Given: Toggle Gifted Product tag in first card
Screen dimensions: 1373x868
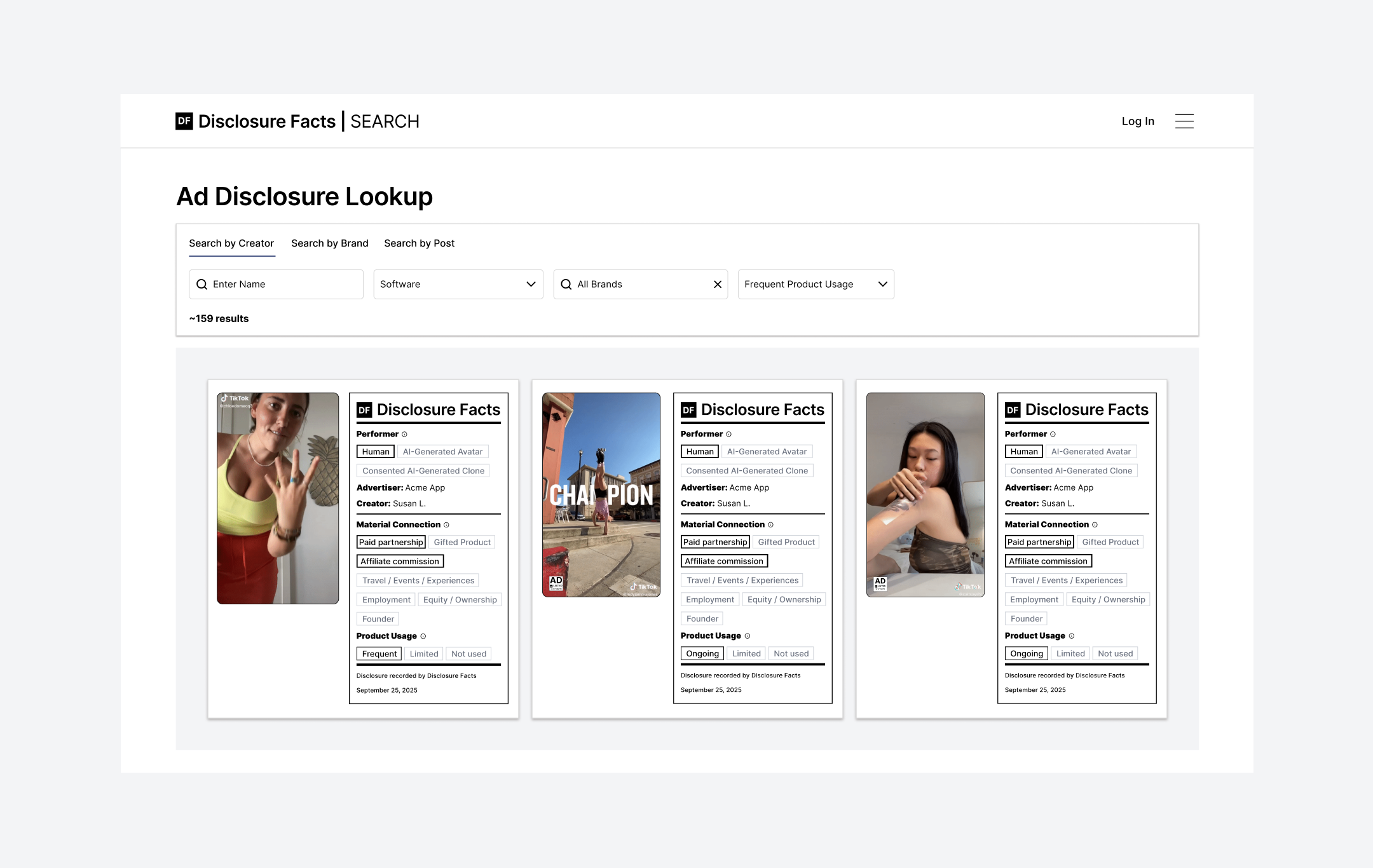Looking at the screenshot, I should 462,542.
